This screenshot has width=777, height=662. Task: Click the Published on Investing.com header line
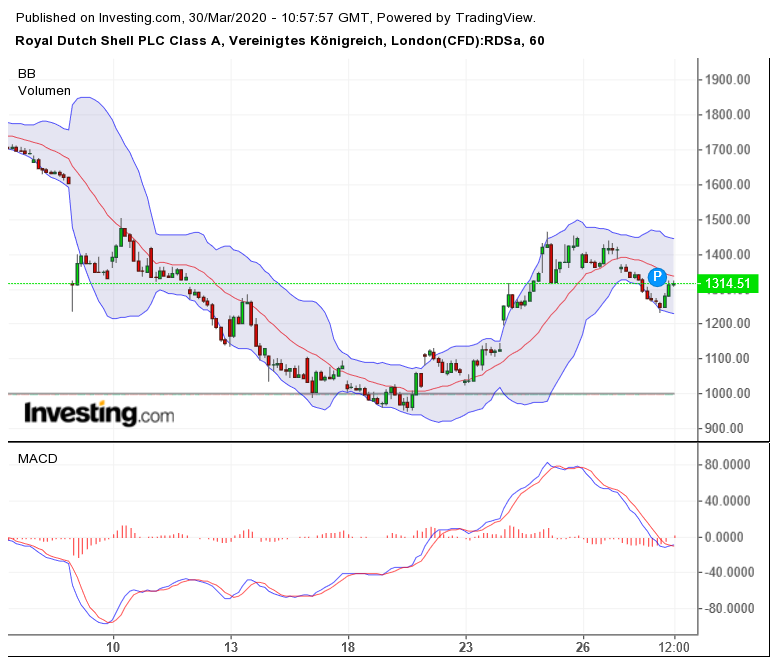point(276,18)
